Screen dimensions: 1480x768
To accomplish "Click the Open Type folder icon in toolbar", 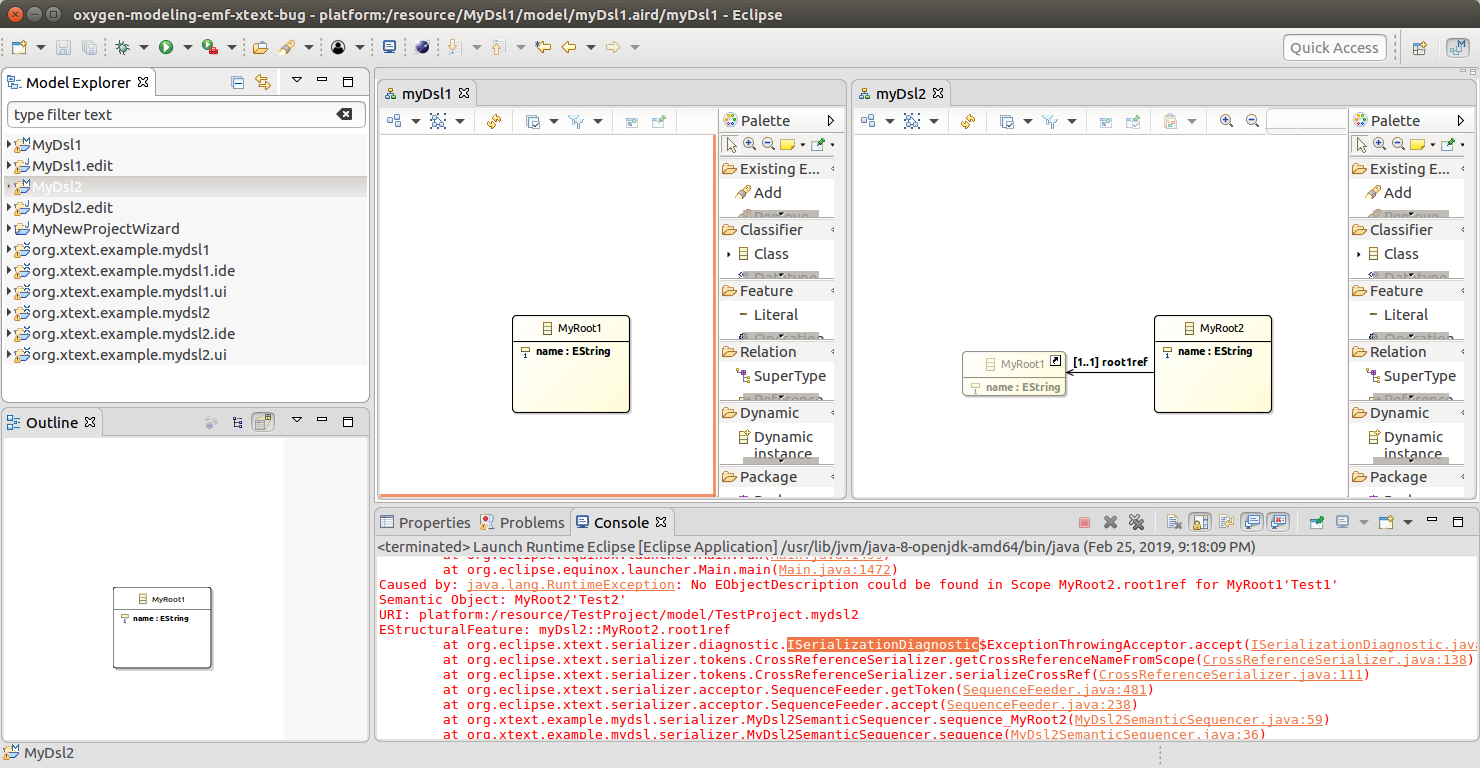I will (260, 47).
